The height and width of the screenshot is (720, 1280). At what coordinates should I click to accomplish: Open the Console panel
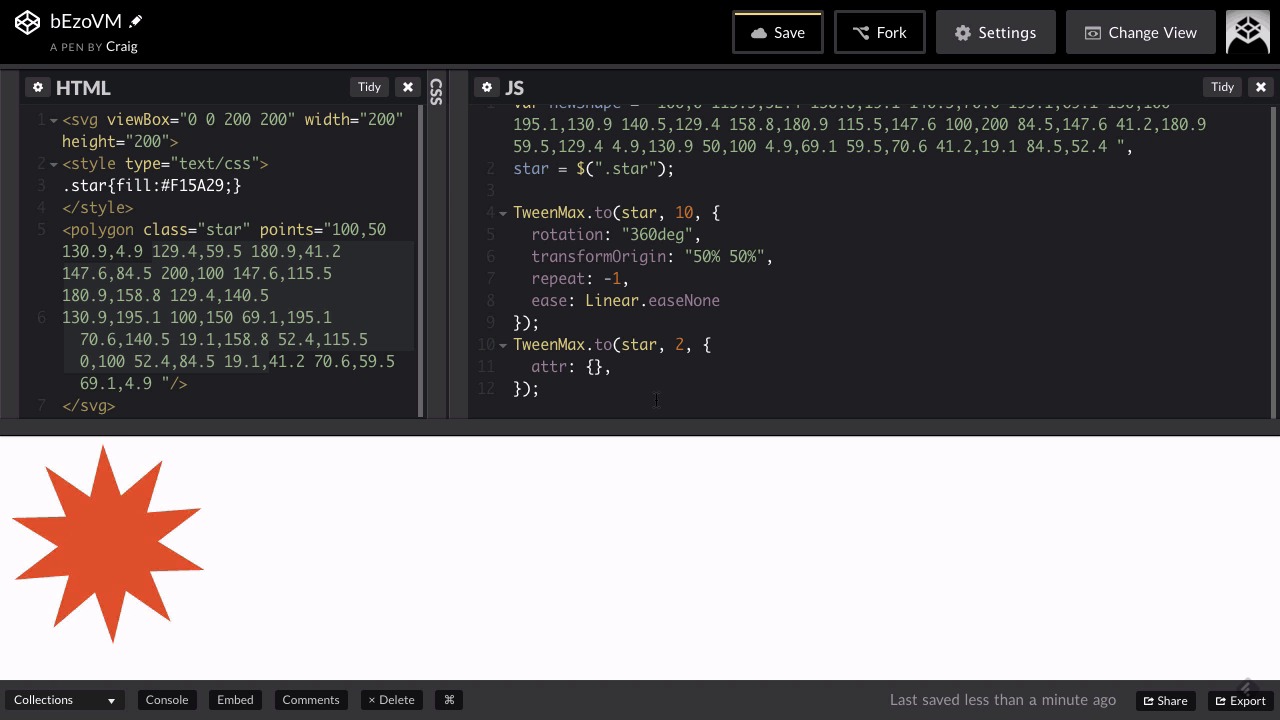[x=167, y=700]
